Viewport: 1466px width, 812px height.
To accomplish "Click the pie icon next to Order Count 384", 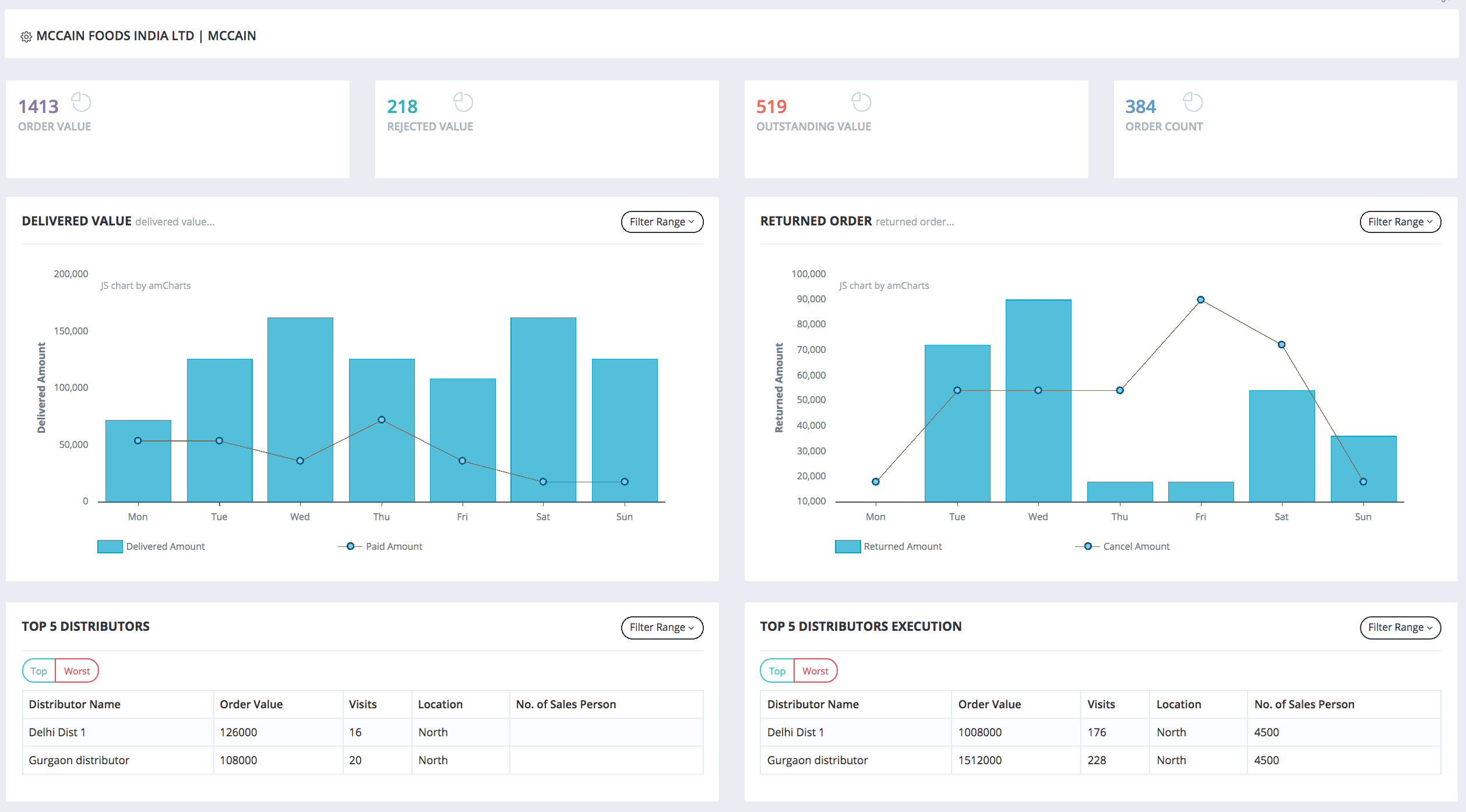I will click(x=1193, y=102).
